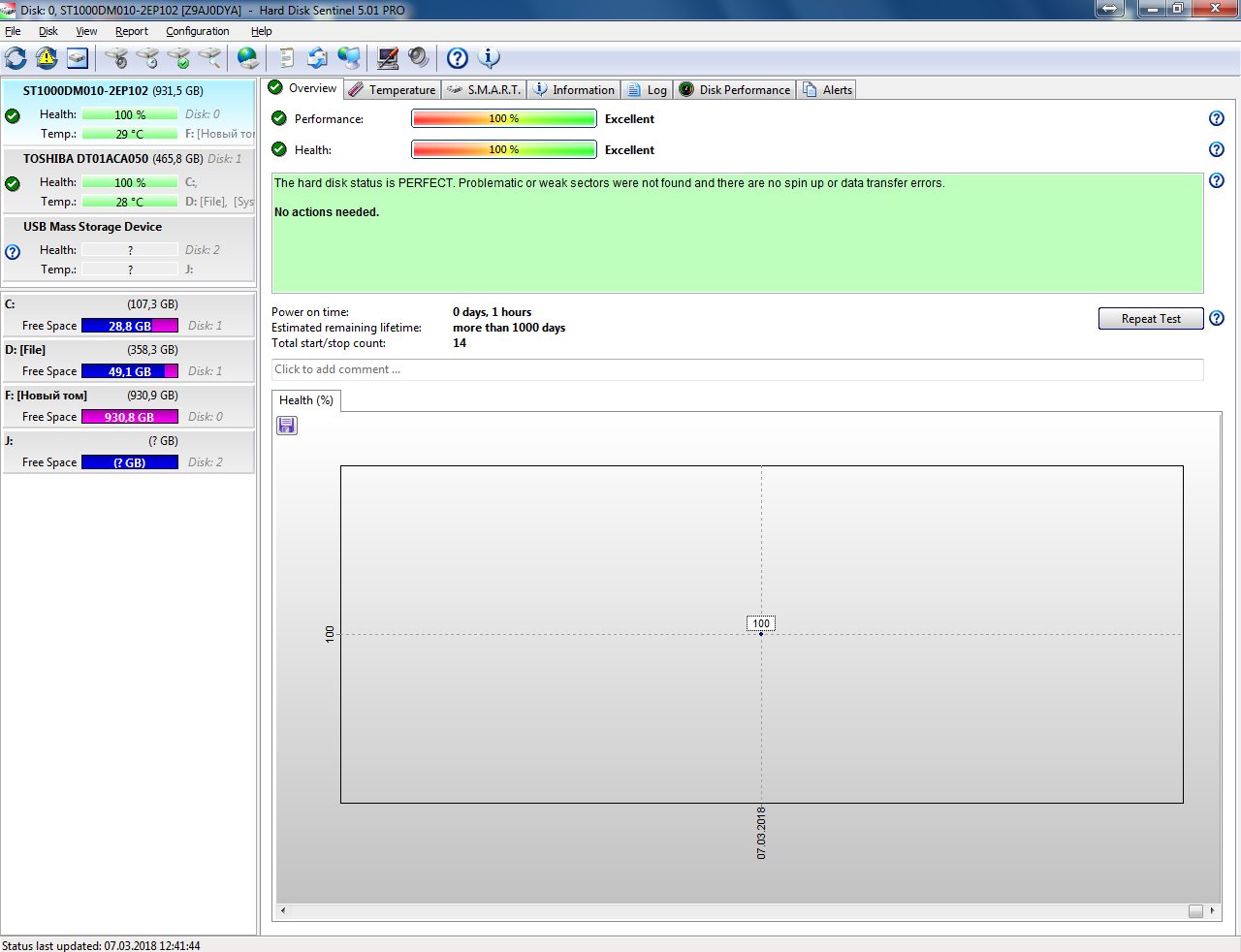
Task: Click the Refresh disk status toolbar icon
Action: point(16,58)
